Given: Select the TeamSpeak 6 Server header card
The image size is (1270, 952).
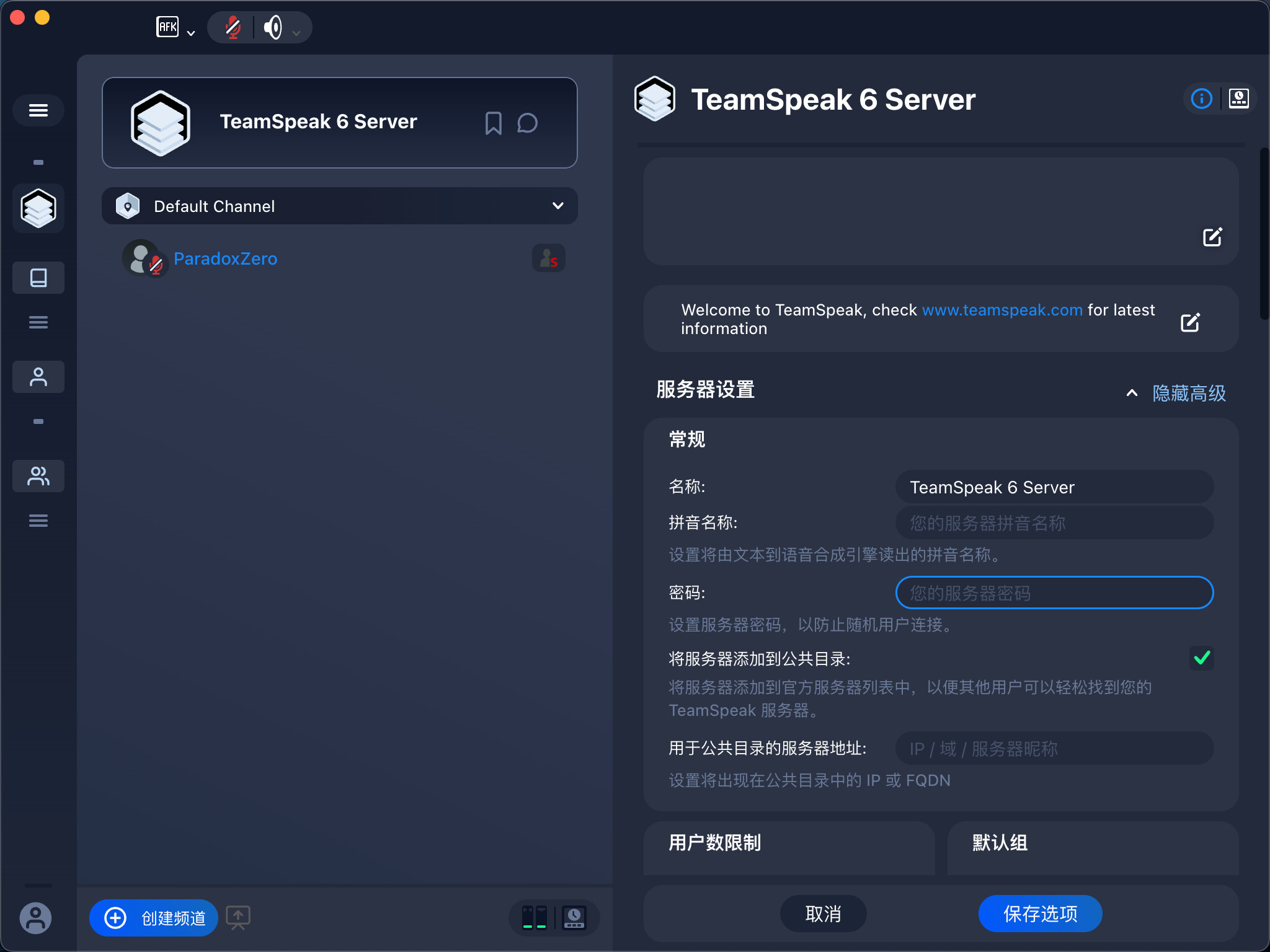Looking at the screenshot, I should point(340,123).
